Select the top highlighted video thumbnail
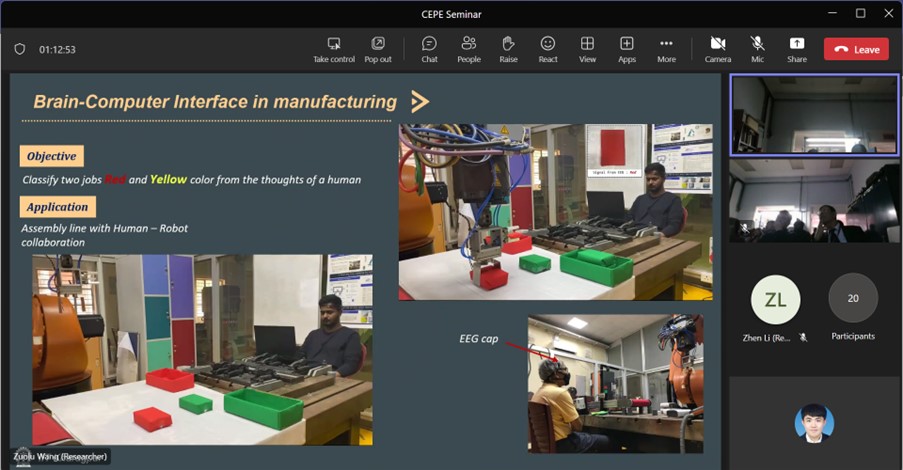This screenshot has height=470, width=903. [814, 115]
